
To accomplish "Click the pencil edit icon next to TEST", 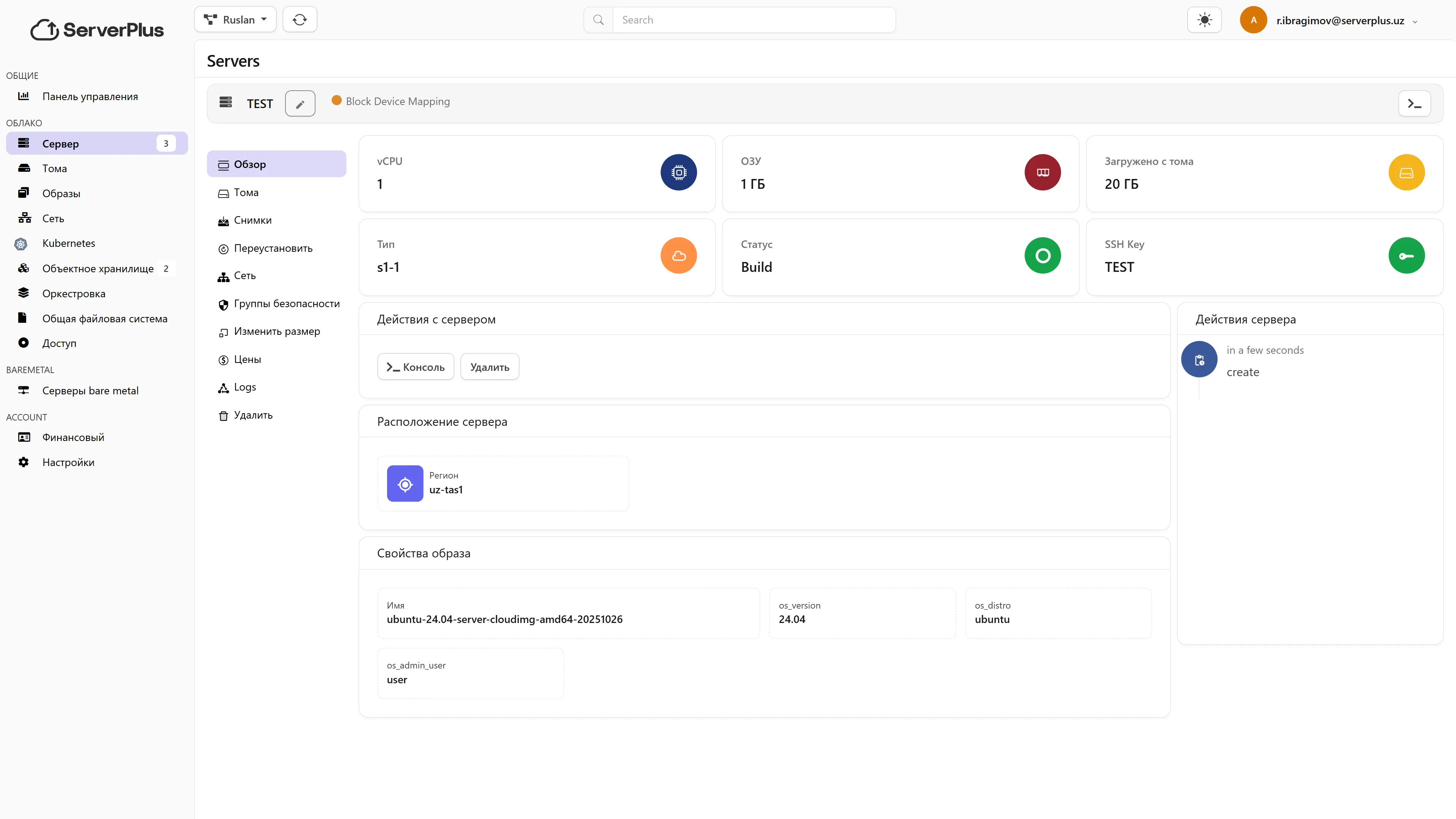I will pyautogui.click(x=300, y=104).
